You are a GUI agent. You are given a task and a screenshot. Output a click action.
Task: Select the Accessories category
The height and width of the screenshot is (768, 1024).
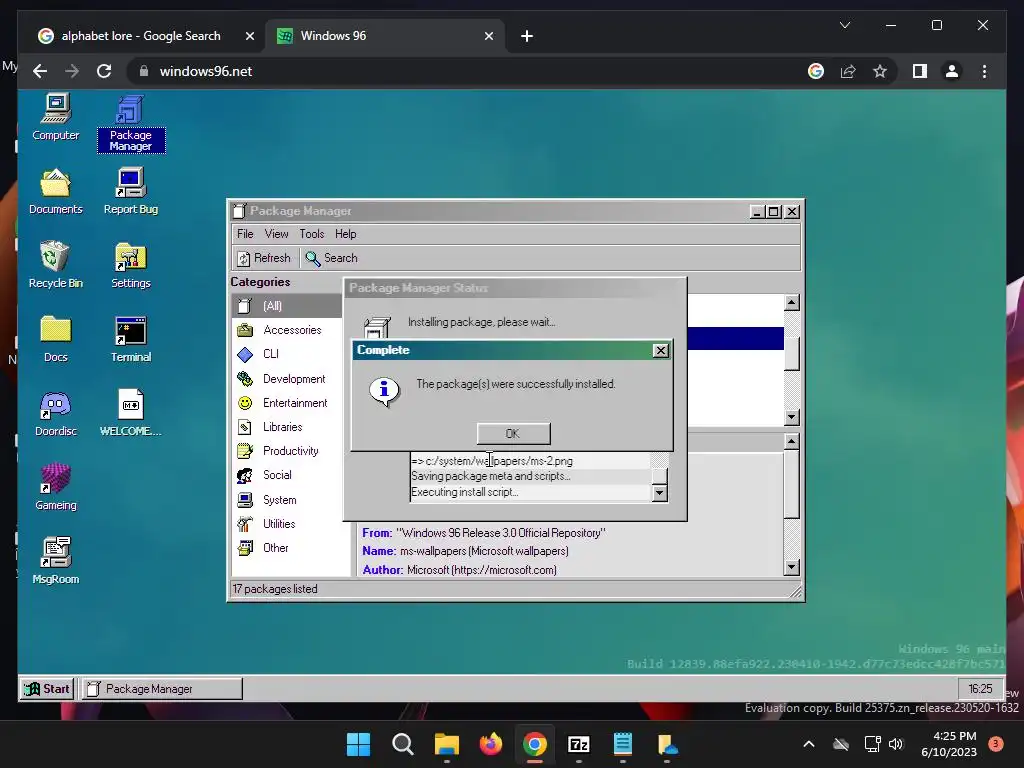287,330
